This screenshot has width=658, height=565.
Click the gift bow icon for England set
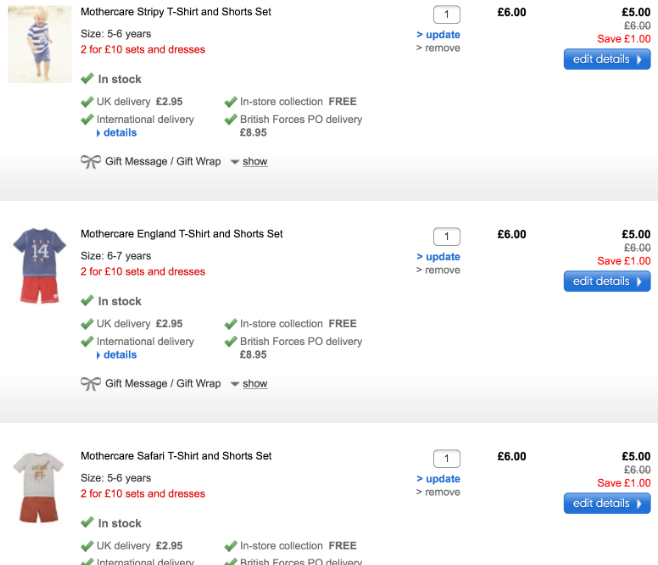click(91, 383)
